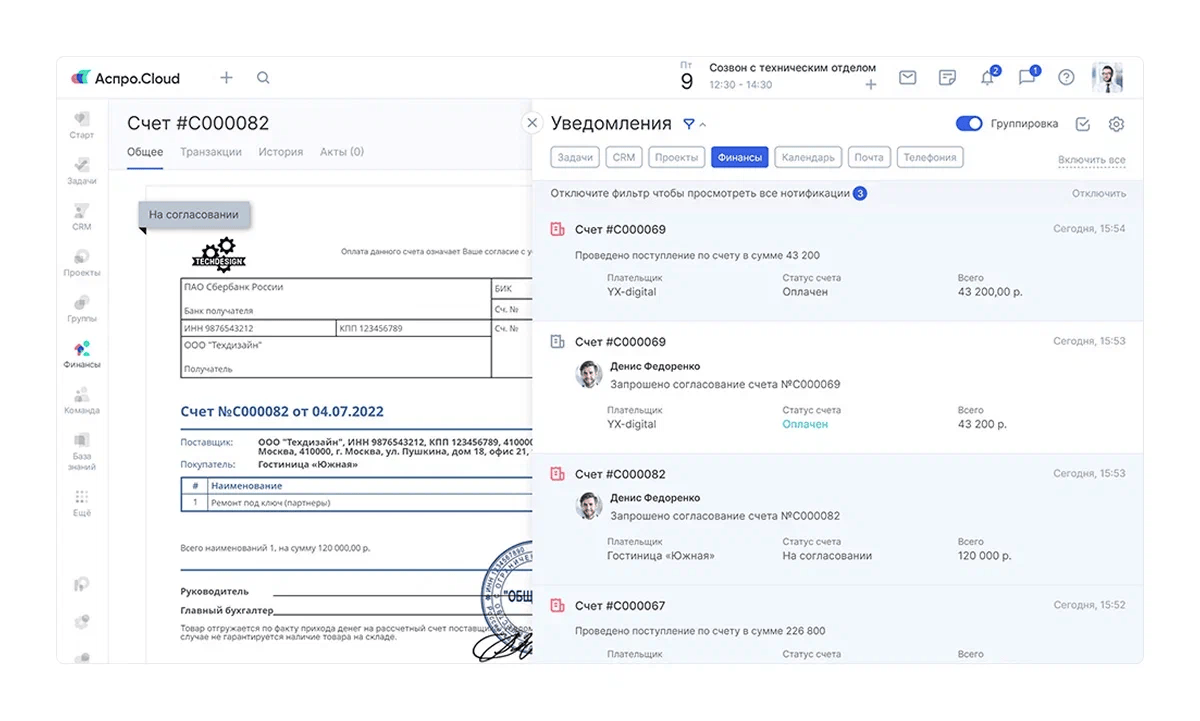Click the plus create button in header
This screenshot has height=721, width=1200.
pos(226,78)
